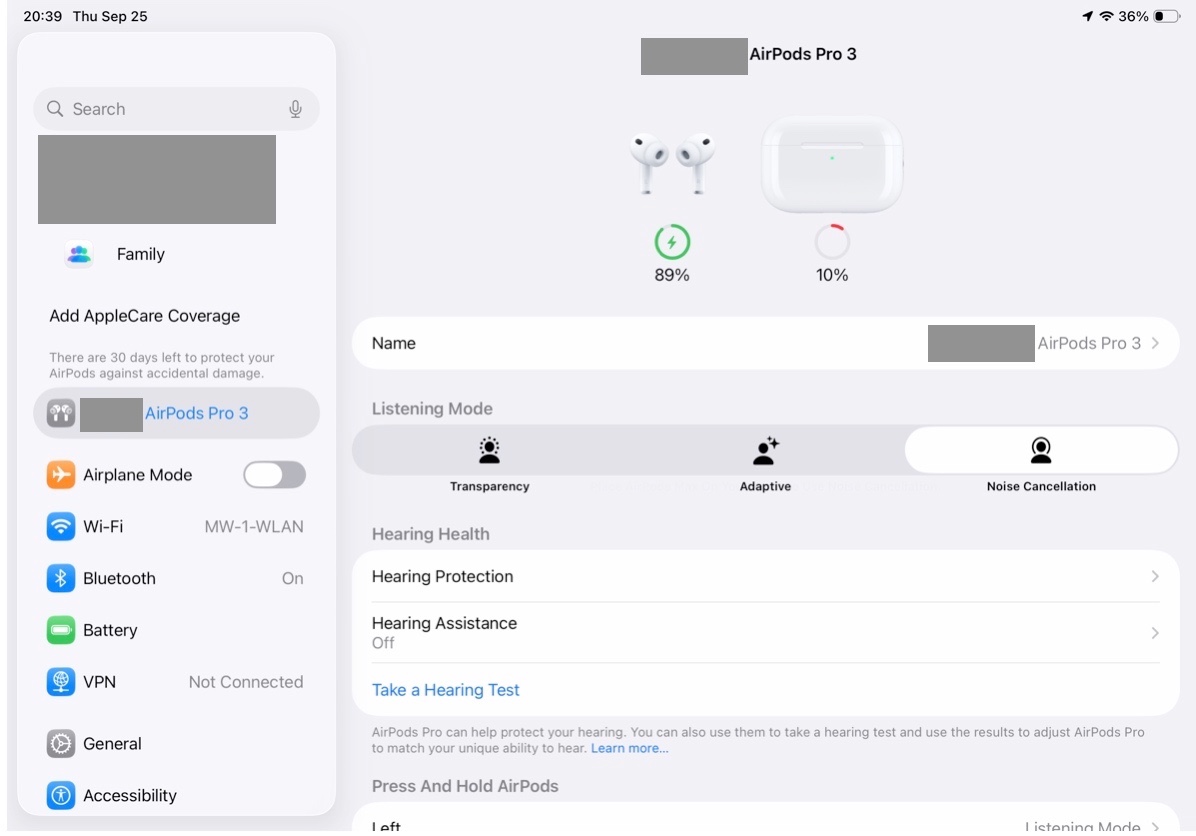
Task: Open Hearing Protection row
Action: point(766,576)
